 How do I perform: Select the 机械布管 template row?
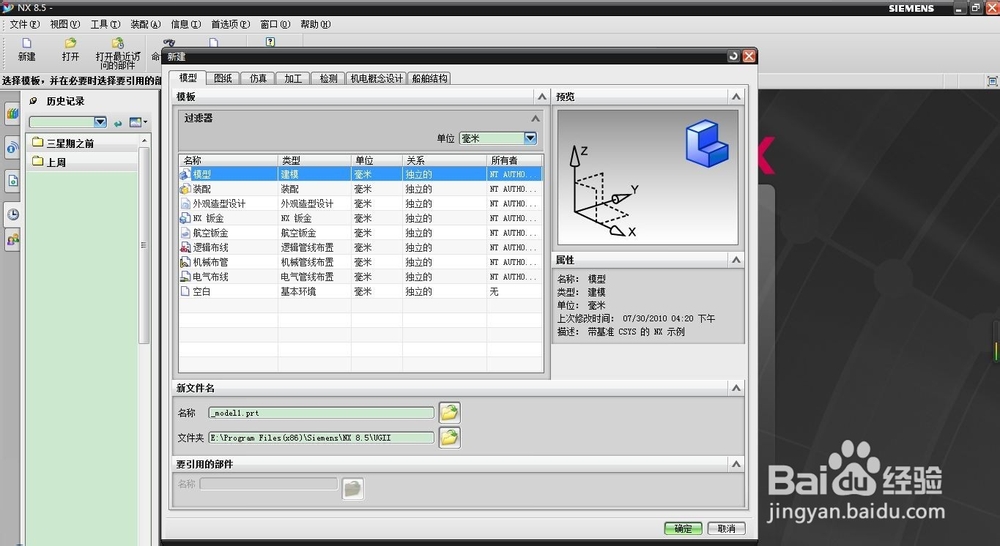pyautogui.click(x=360, y=262)
